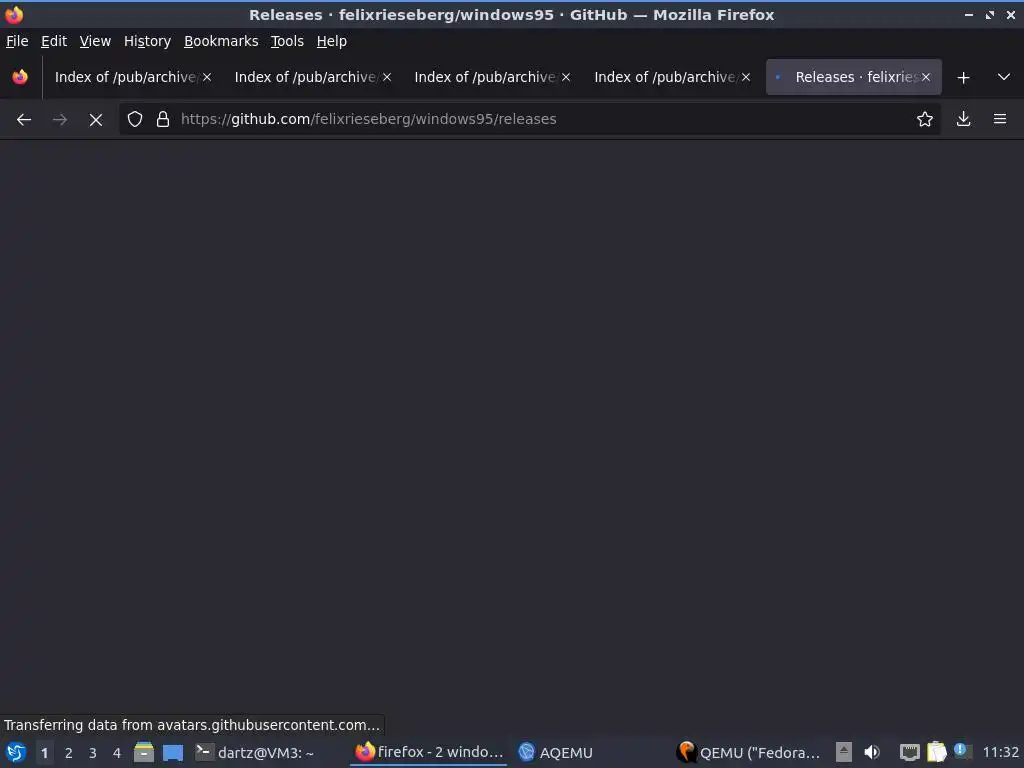Bookmark this page with the star
This screenshot has width=1024, height=768.
click(x=924, y=119)
